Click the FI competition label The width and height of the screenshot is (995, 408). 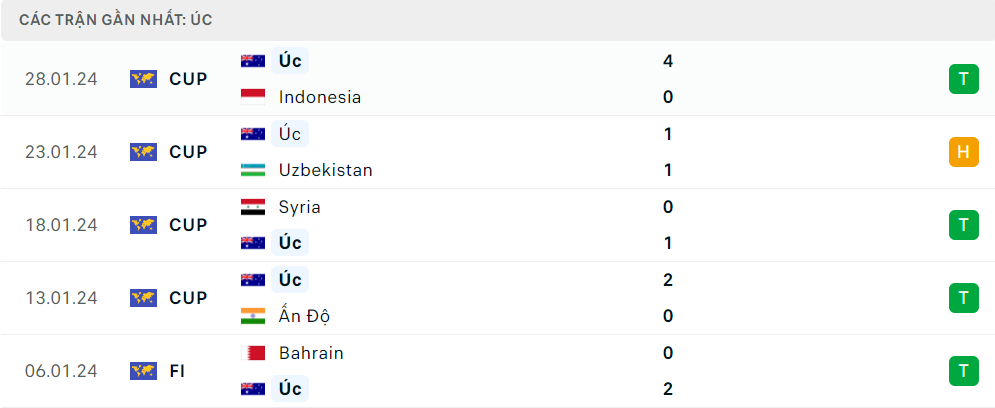tap(177, 371)
